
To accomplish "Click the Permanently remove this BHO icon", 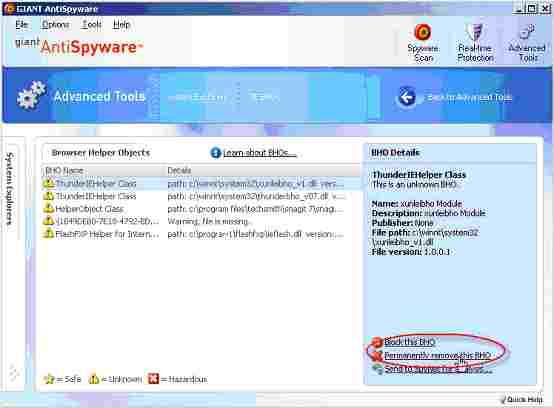I will pyautogui.click(x=377, y=355).
